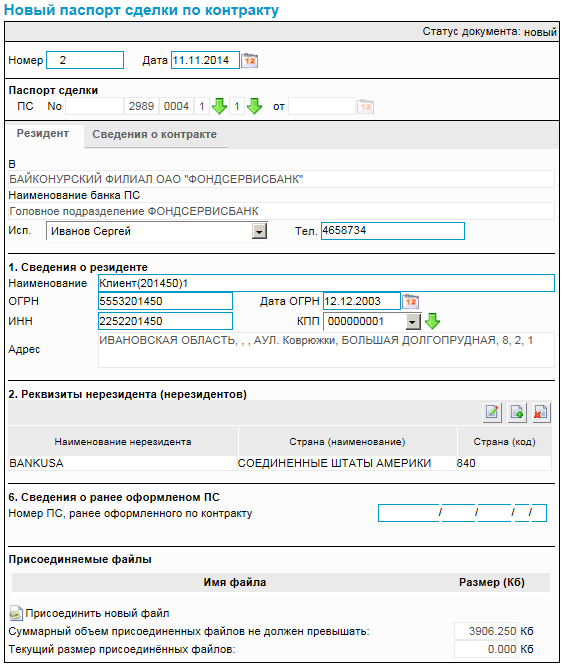Edit the selected nonresident record
This screenshot has width=565, height=669.
(x=492, y=413)
